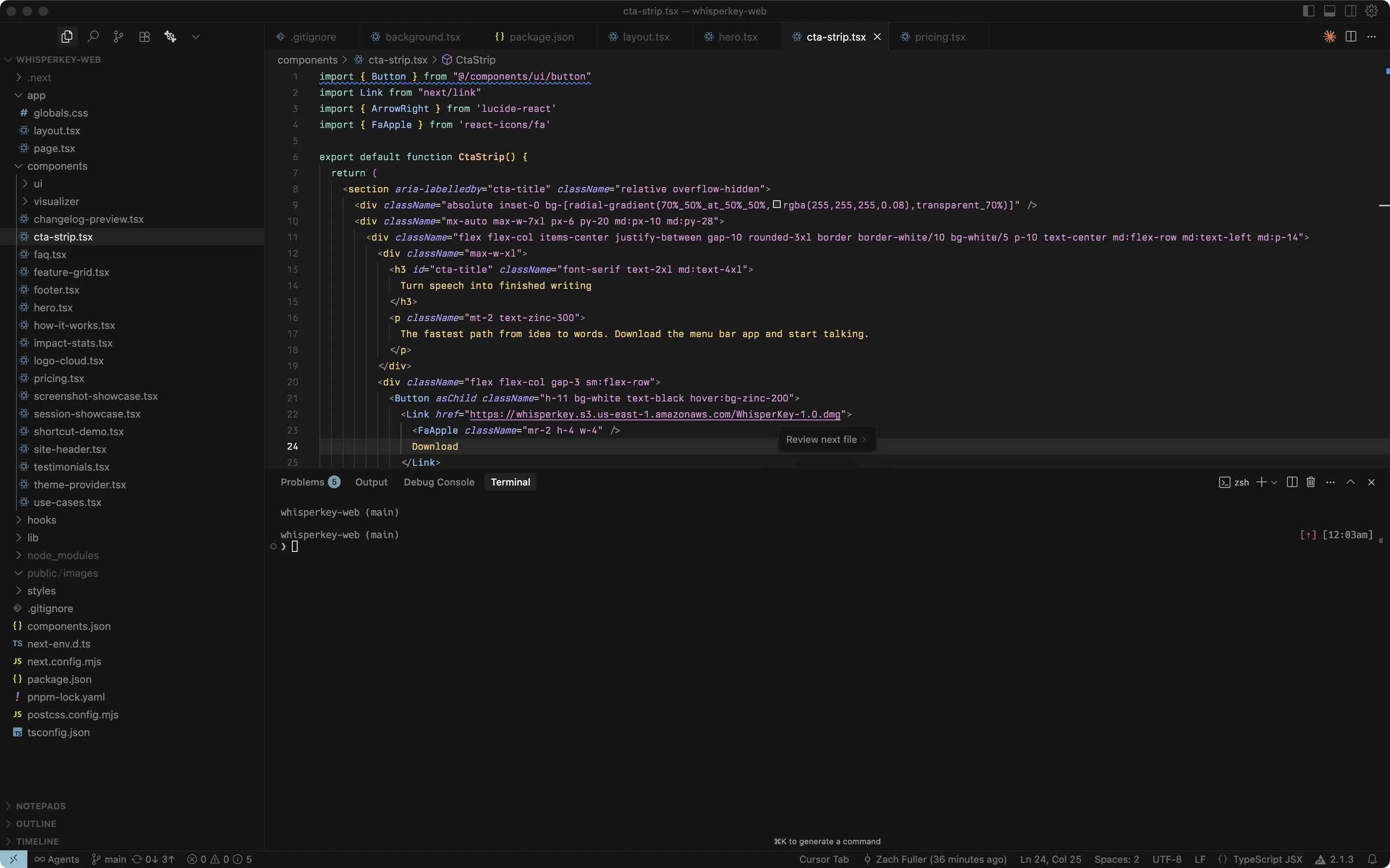Viewport: 1390px width, 868px height.
Task: Click the rgba color swatch on line 9
Action: [777, 205]
